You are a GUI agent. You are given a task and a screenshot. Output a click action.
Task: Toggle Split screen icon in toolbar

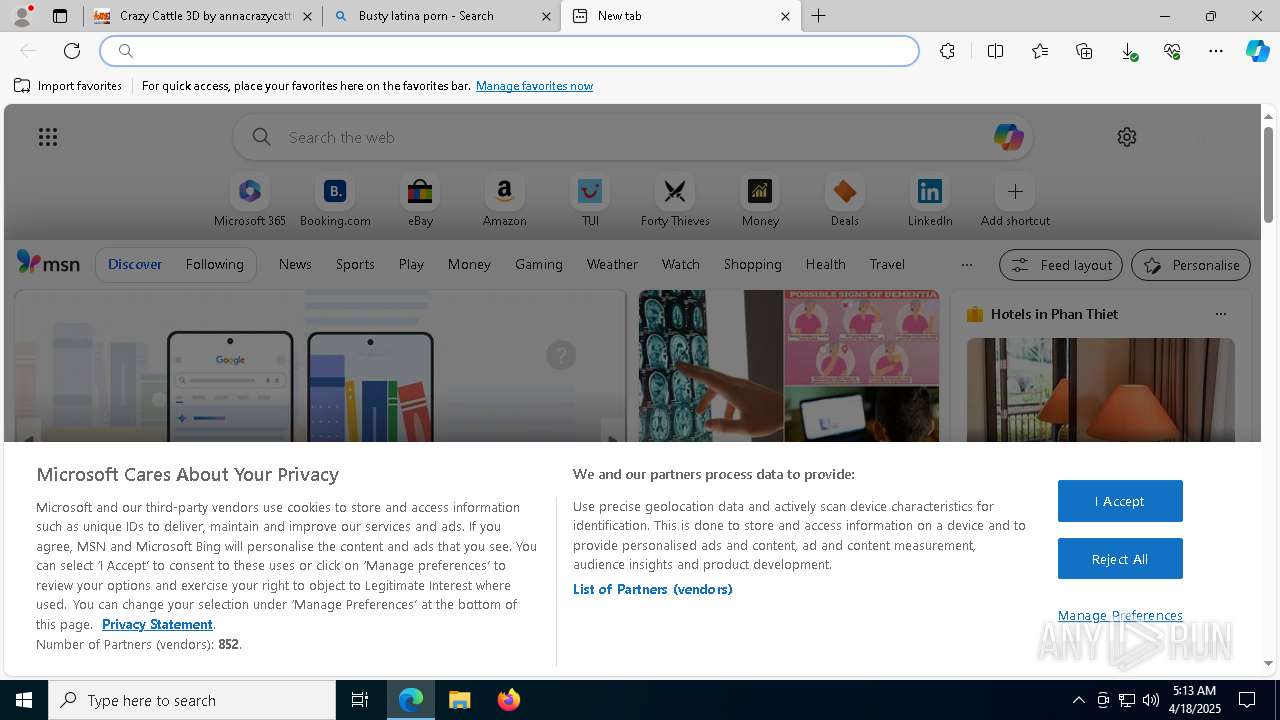[995, 51]
